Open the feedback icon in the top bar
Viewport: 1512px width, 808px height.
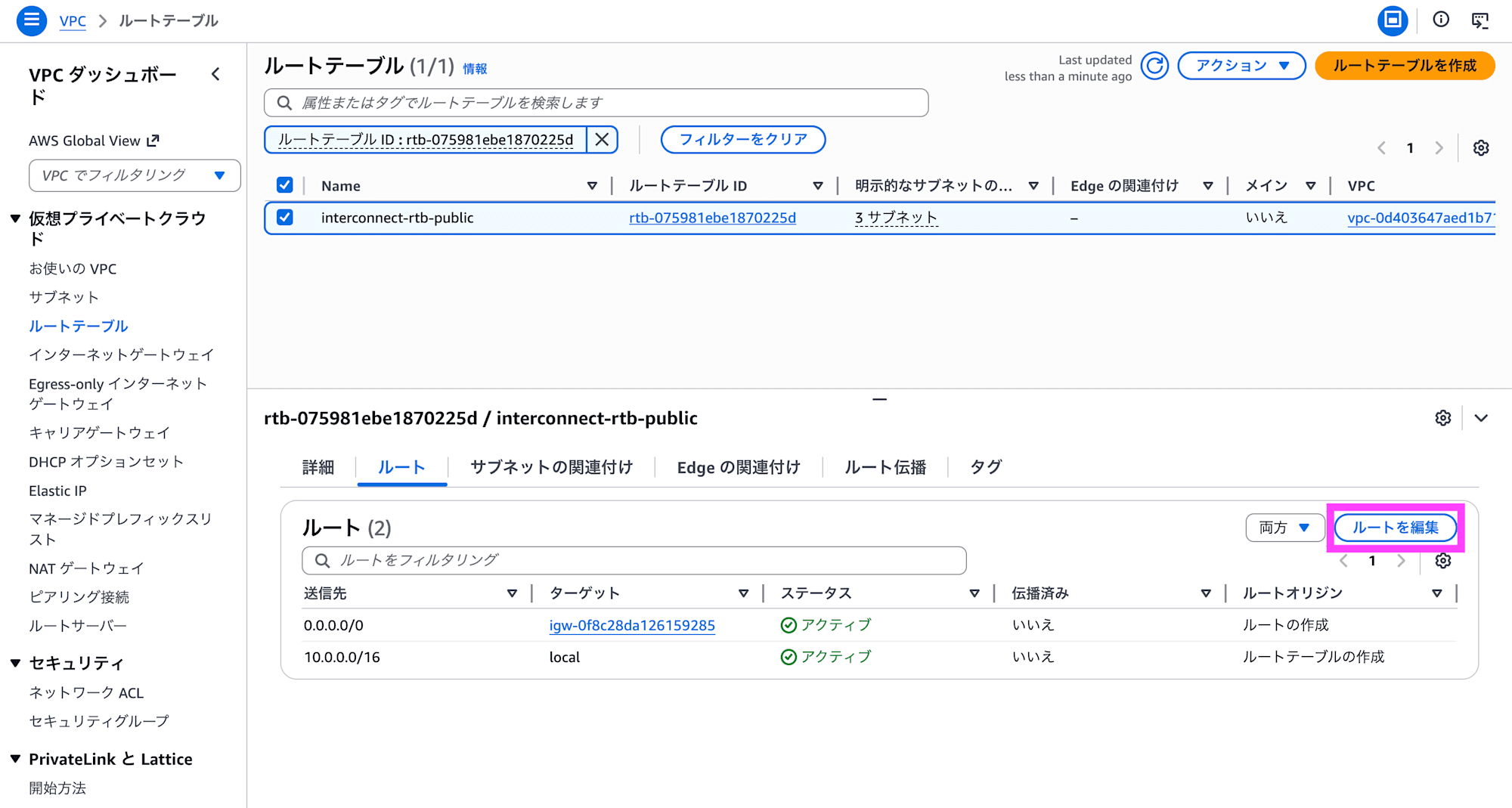pyautogui.click(x=1480, y=20)
